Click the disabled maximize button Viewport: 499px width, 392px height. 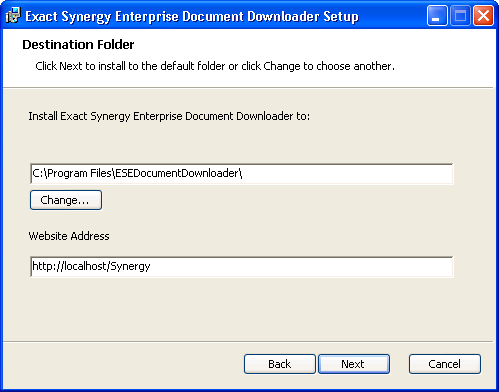tap(460, 16)
